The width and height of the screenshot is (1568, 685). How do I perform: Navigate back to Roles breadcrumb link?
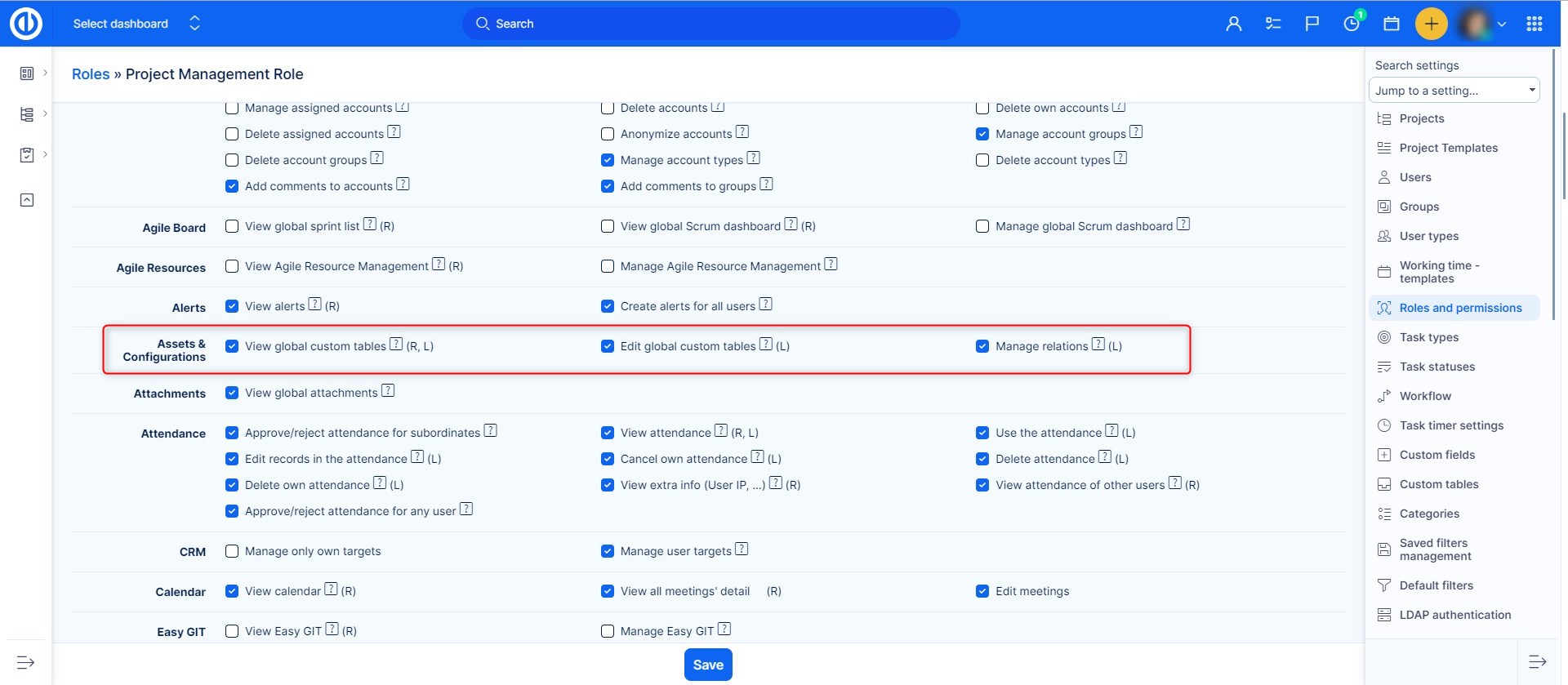pyautogui.click(x=91, y=74)
